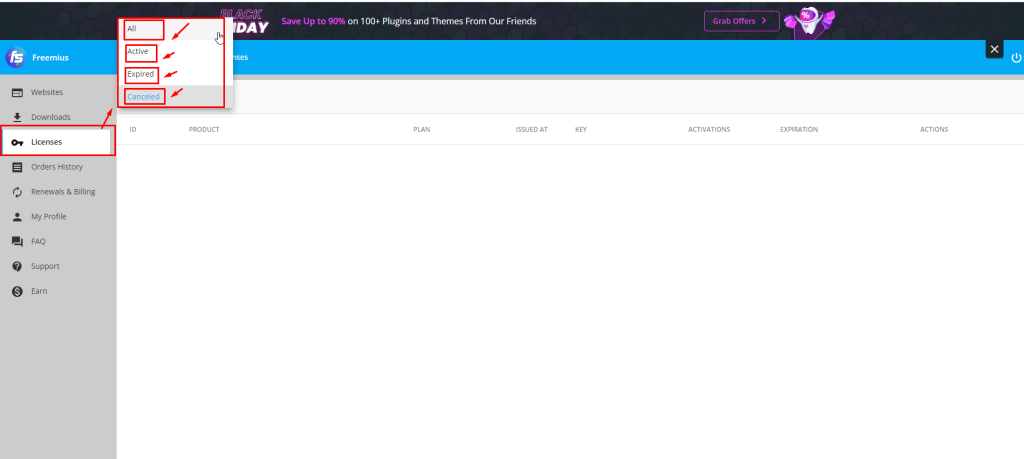1024x459 pixels.
Task: Click the Save Up to 90% banner text
Action: click(409, 21)
